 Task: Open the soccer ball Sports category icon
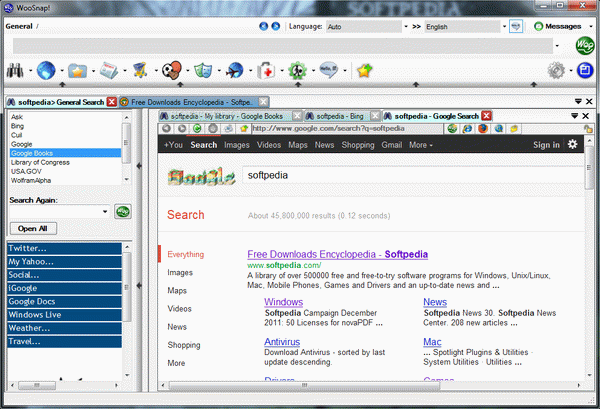click(171, 70)
